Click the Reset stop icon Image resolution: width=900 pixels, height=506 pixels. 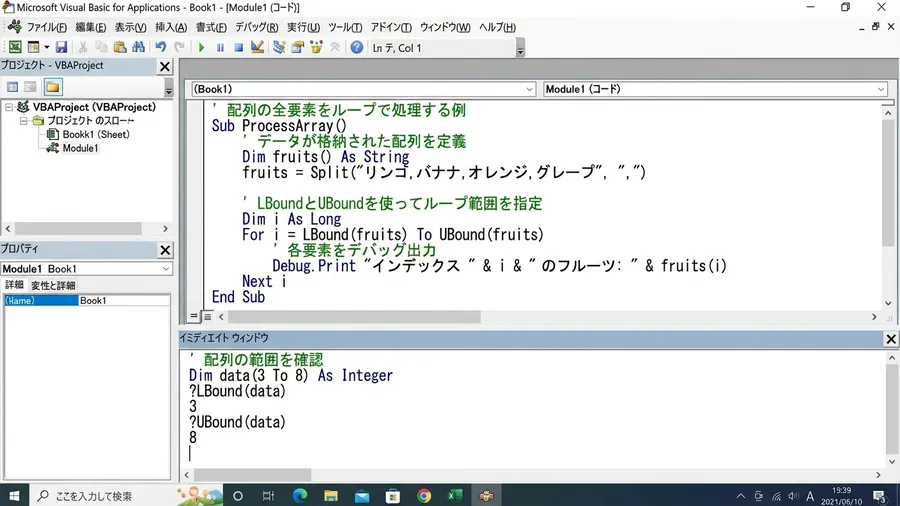tap(239, 48)
